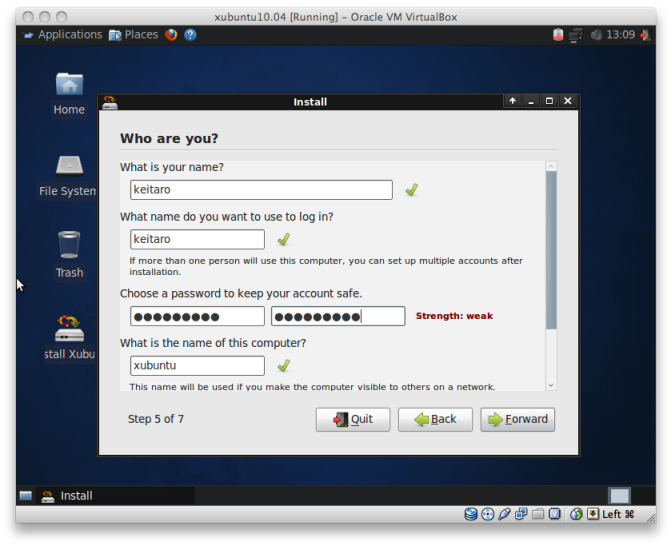The width and height of the screenshot is (671, 546).
Task: Open the File System desktop icon
Action: (x=68, y=176)
